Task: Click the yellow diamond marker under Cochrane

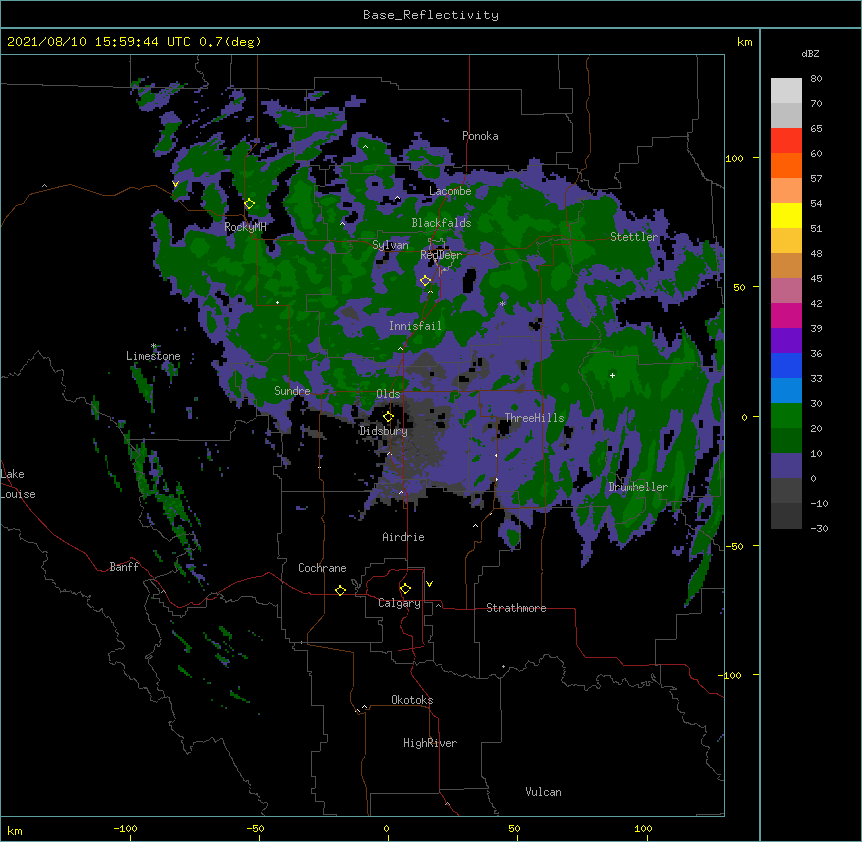Action: coord(340,590)
